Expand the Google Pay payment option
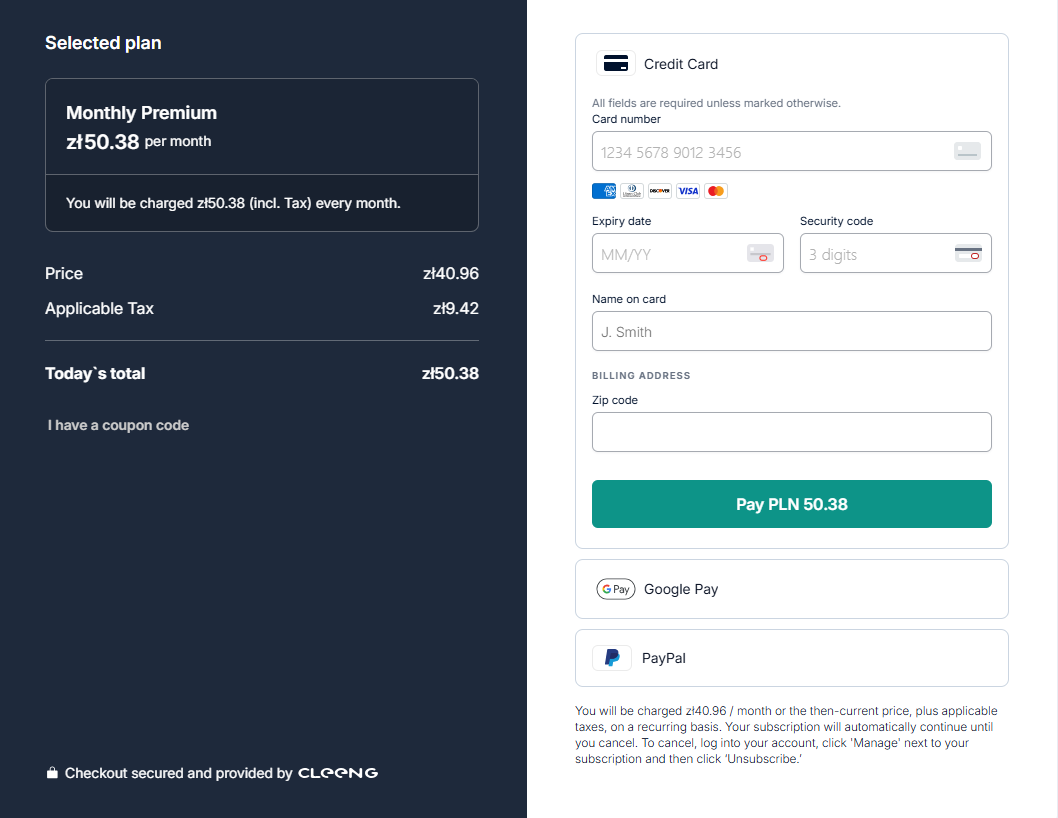Screen dimensions: 1058x818 [x=791, y=589]
